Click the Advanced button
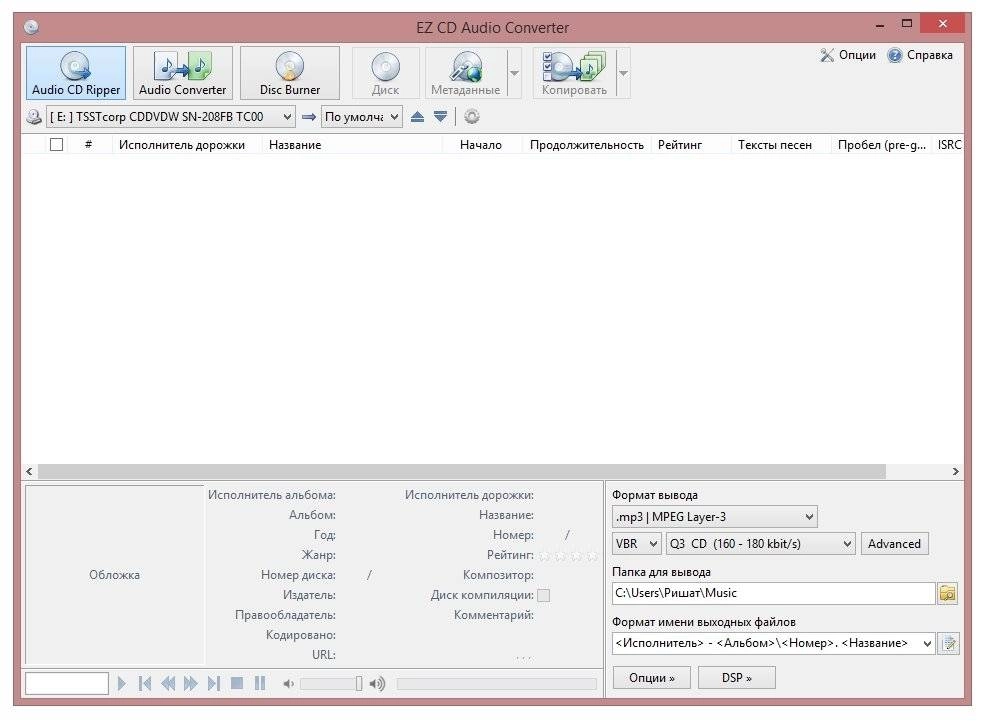The height and width of the screenshot is (725, 989). click(x=894, y=544)
